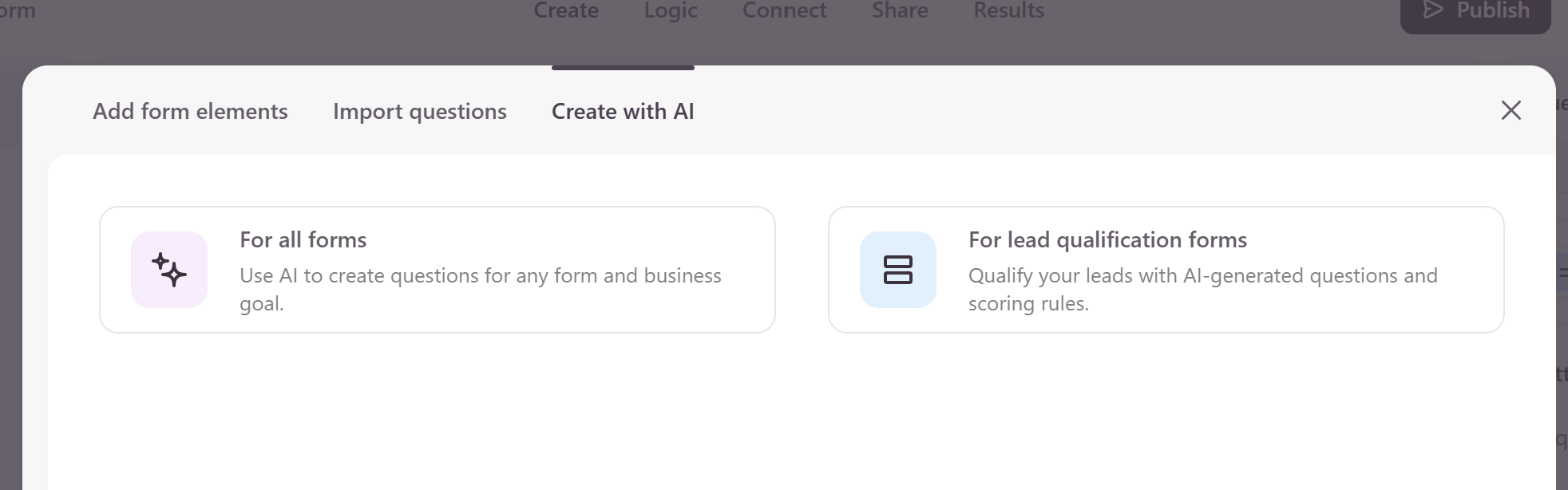1568x490 pixels.
Task: Click the partially visible form name at top left
Action: pyautogui.click(x=18, y=10)
